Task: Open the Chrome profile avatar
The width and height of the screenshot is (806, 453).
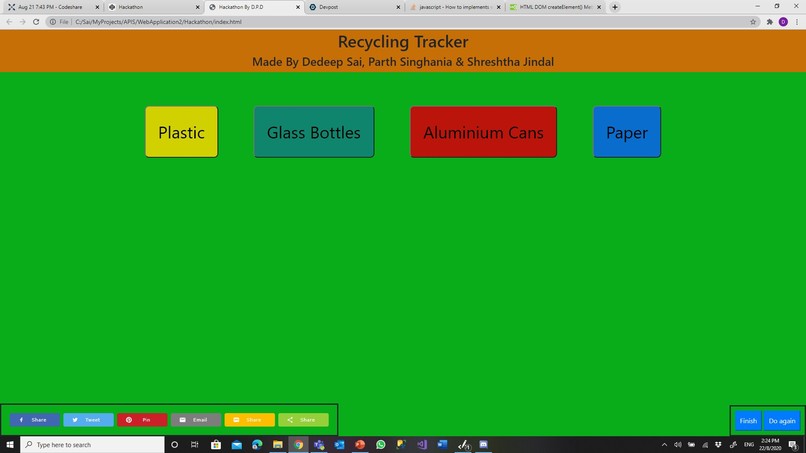Action: point(783,22)
